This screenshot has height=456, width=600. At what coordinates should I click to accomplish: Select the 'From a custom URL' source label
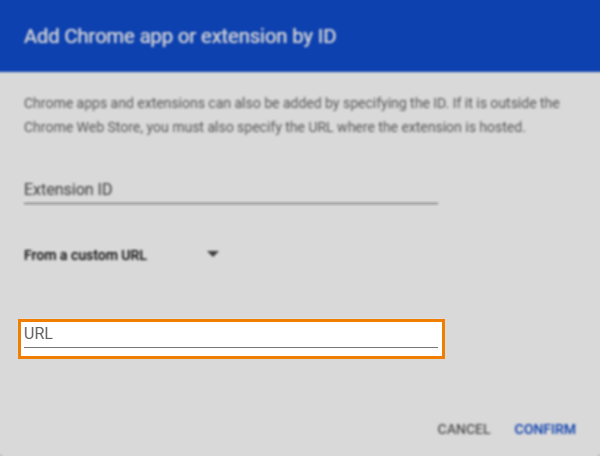85,255
